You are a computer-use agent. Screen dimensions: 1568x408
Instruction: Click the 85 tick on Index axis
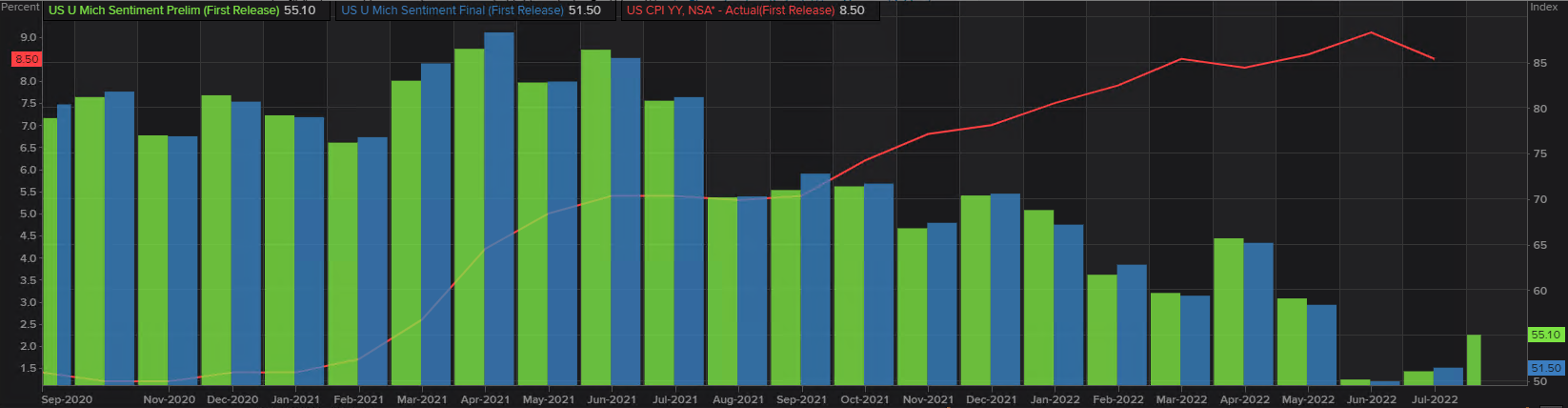coord(1539,63)
